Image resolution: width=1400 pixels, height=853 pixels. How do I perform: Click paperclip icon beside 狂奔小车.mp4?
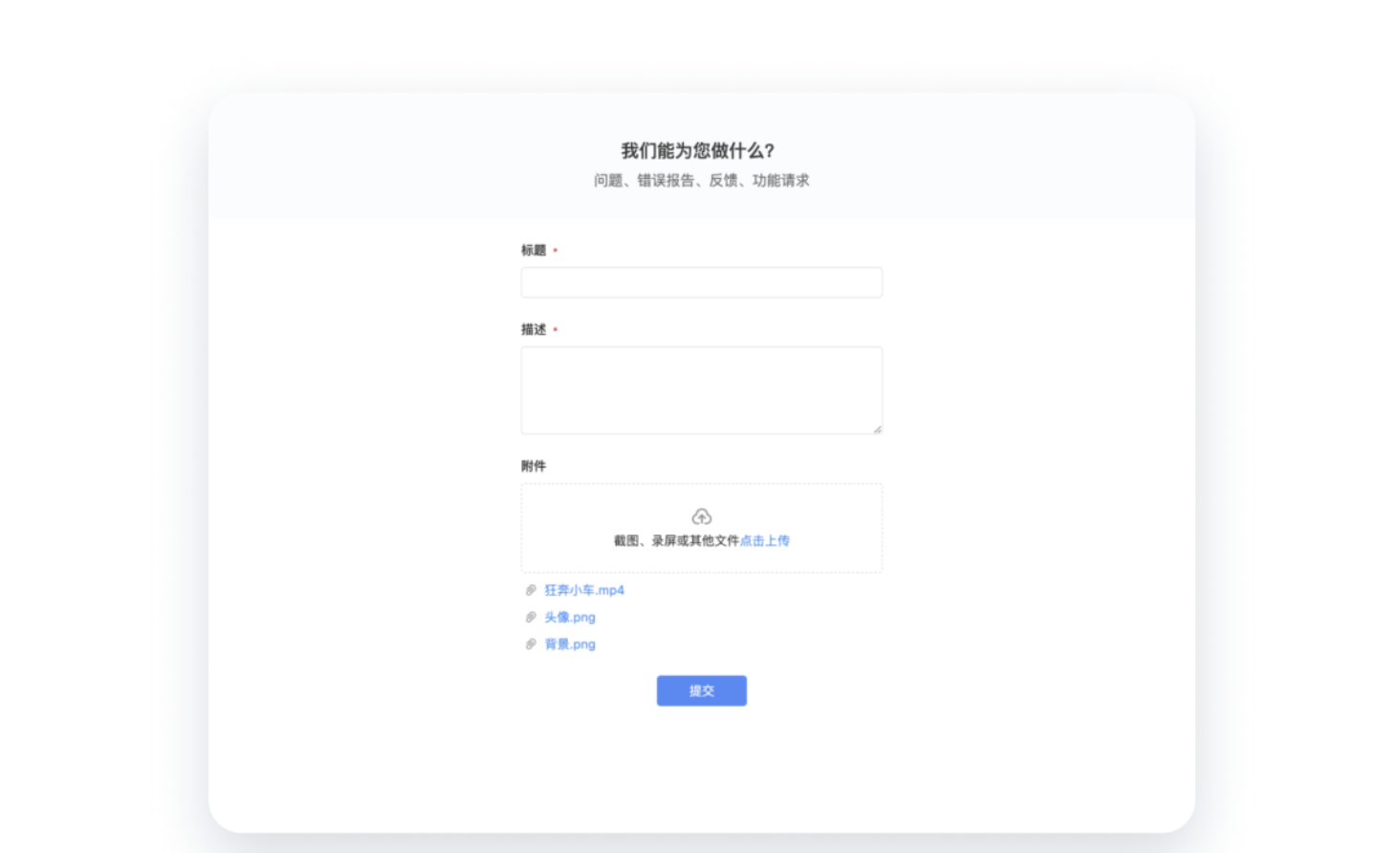[x=531, y=590]
